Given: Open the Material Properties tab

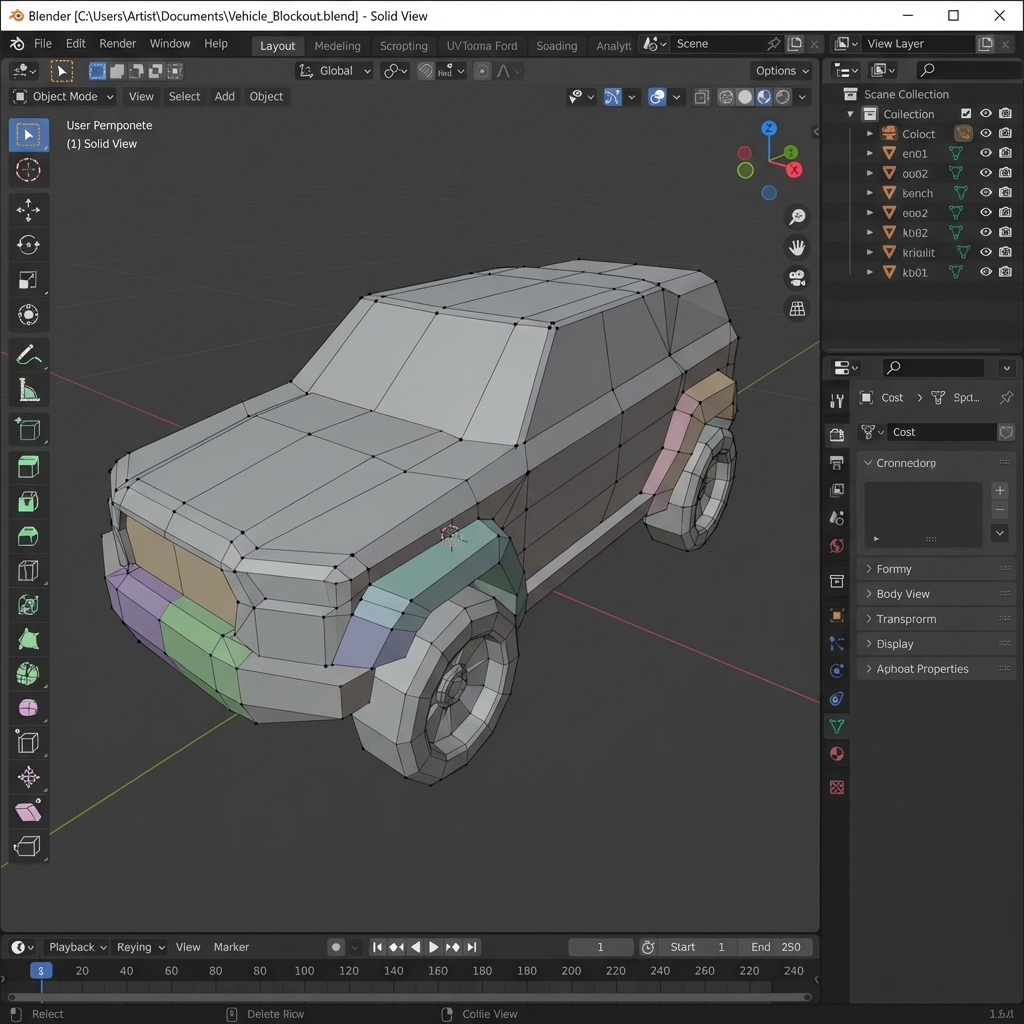Looking at the screenshot, I should (836, 753).
